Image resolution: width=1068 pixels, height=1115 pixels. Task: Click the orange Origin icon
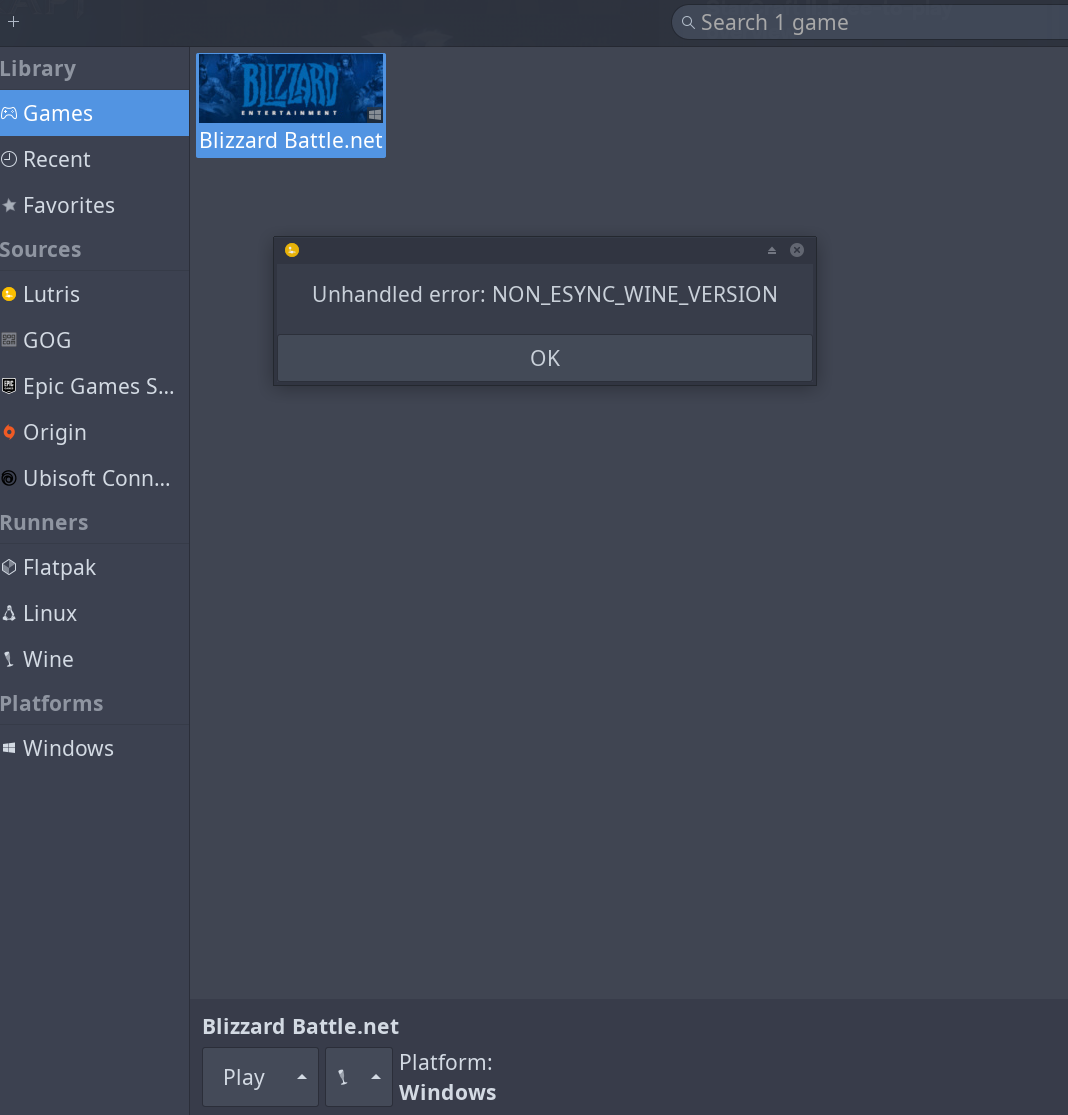9,432
